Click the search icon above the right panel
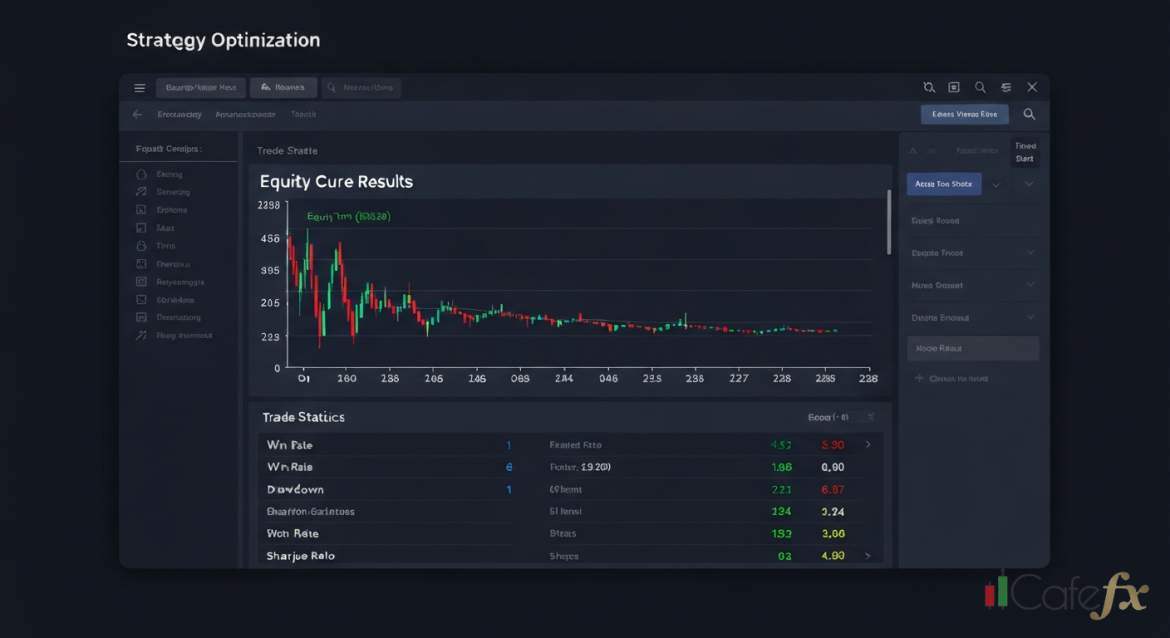The height and width of the screenshot is (638, 1170). pyautogui.click(x=1029, y=114)
